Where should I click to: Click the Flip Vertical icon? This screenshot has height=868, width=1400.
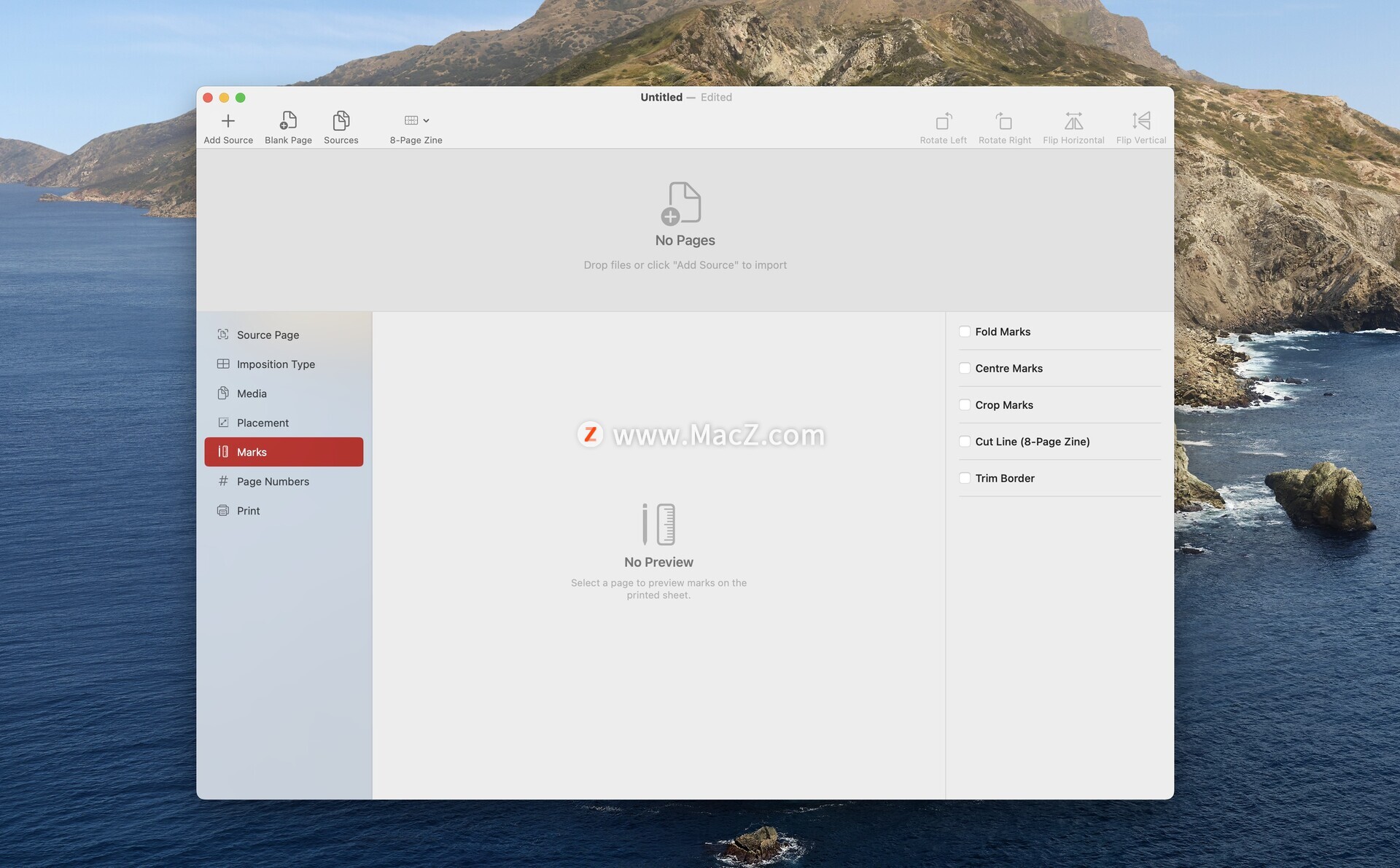(1140, 121)
